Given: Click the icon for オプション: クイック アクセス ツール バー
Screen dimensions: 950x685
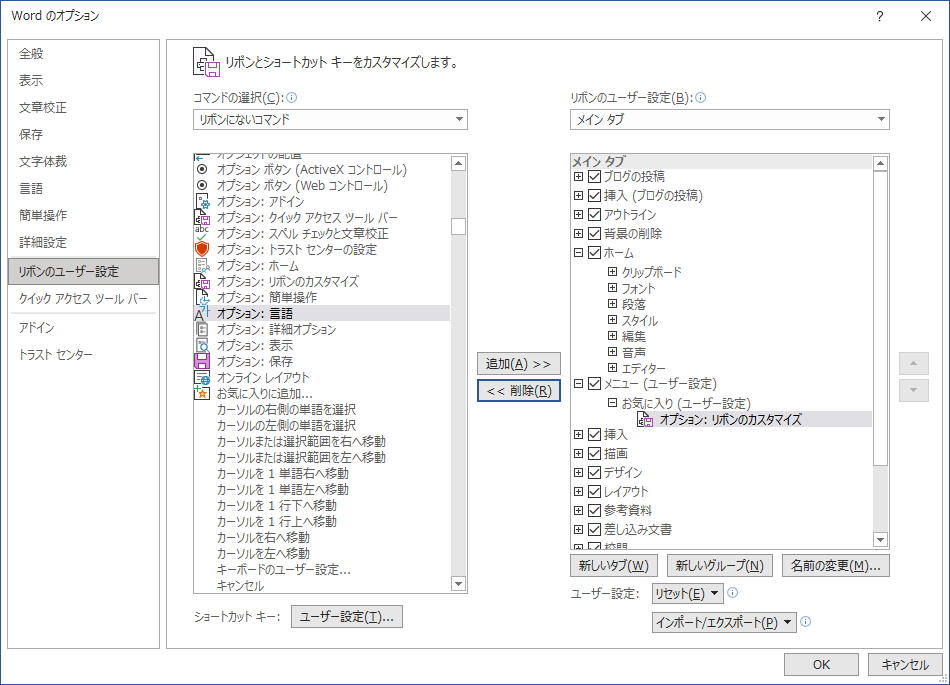Looking at the screenshot, I should tap(202, 217).
